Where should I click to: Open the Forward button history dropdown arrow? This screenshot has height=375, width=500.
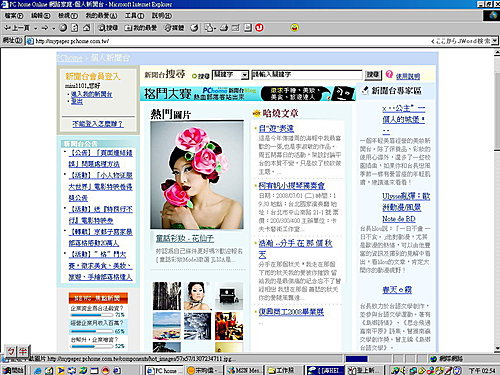(53, 28)
